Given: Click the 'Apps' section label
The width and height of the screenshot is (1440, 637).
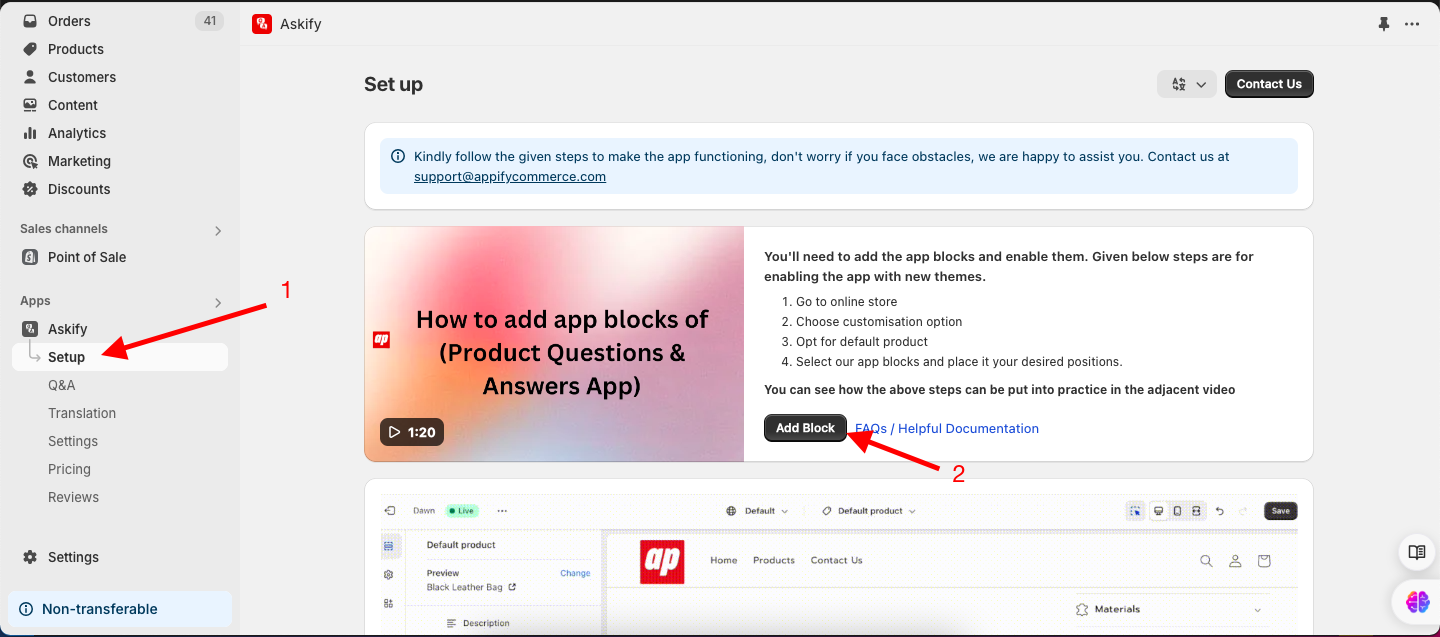Looking at the screenshot, I should [35, 301].
